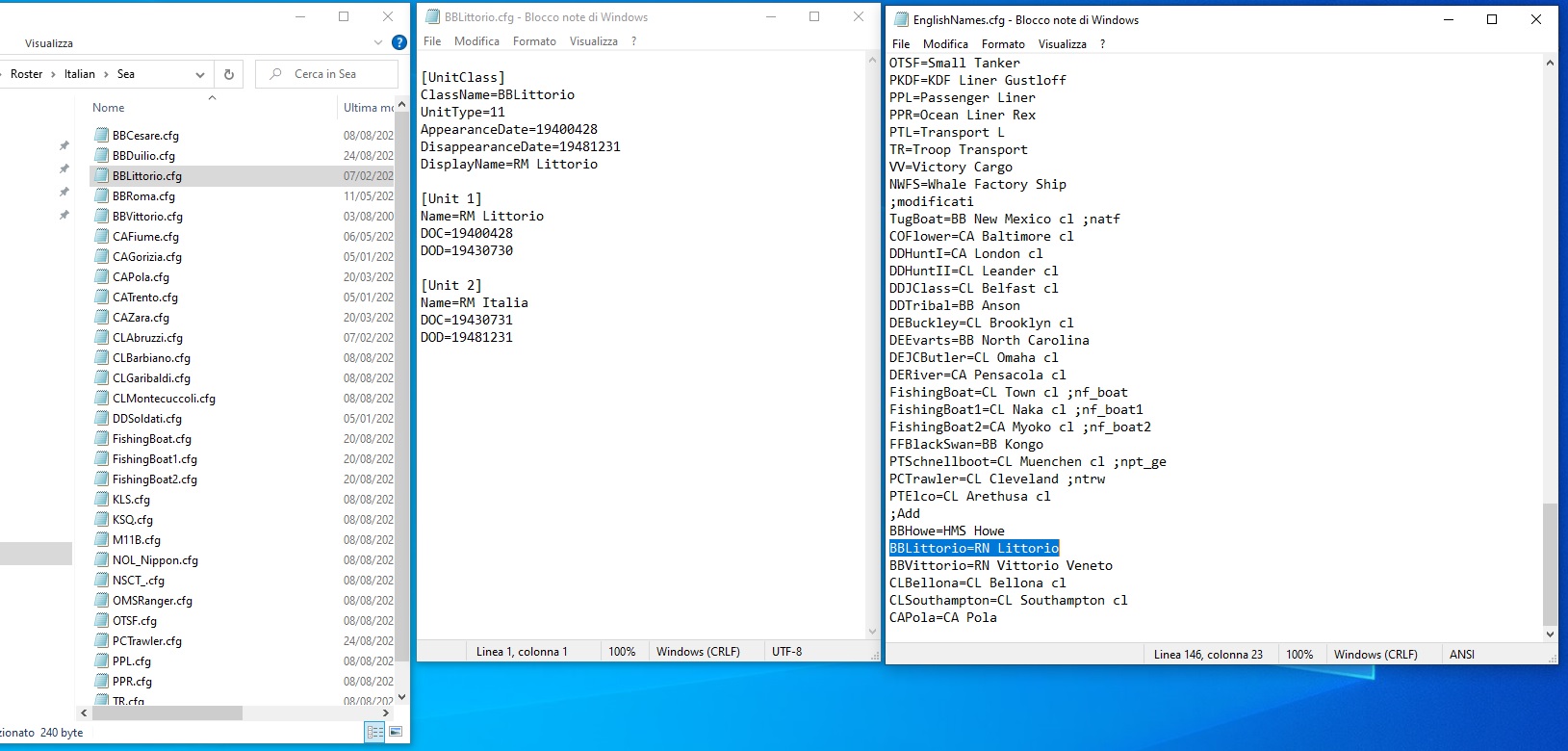Click the BBRoma.cfg file icon
Image resolution: width=1568 pixels, height=751 pixels.
click(x=101, y=196)
